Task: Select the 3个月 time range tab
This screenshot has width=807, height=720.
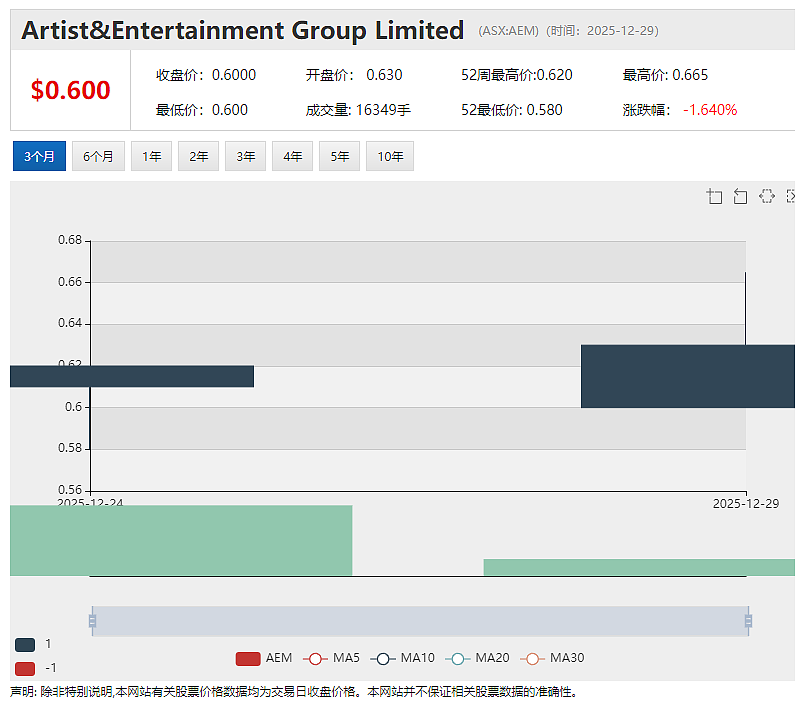Action: coord(39,156)
